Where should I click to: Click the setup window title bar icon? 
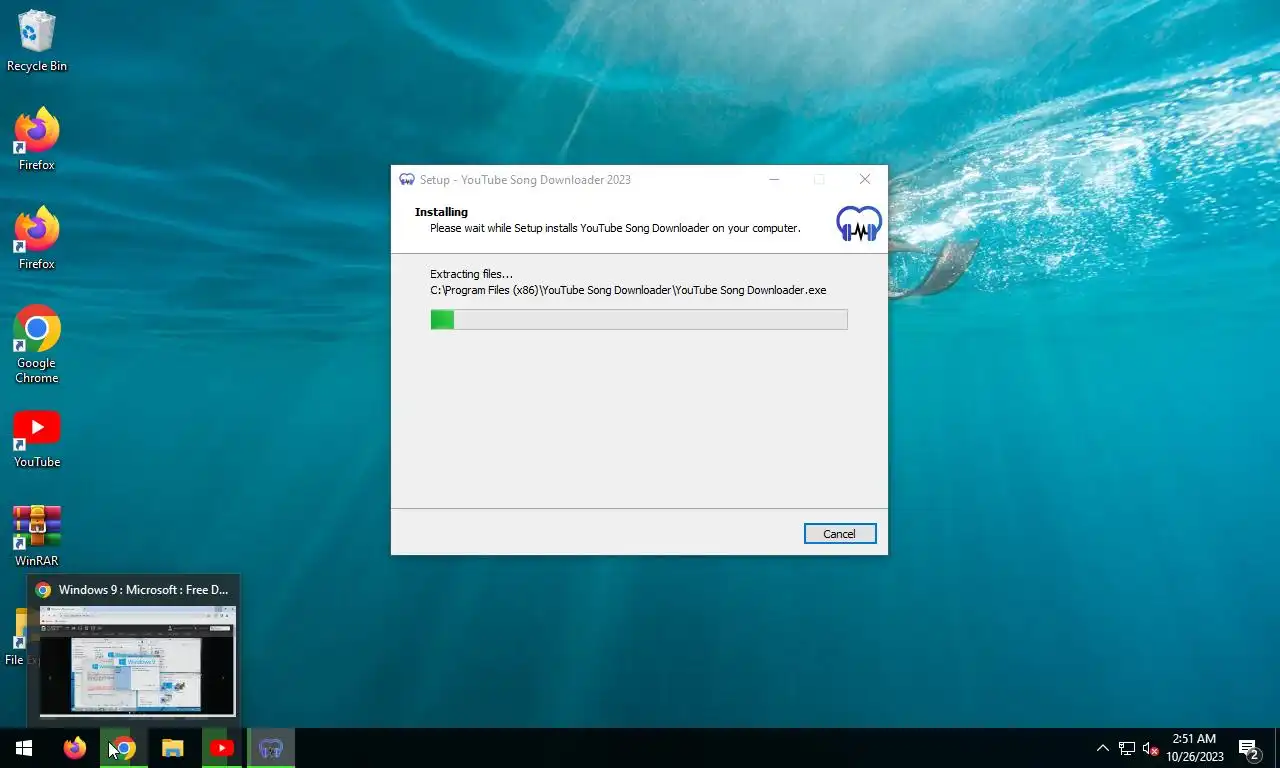click(x=407, y=180)
